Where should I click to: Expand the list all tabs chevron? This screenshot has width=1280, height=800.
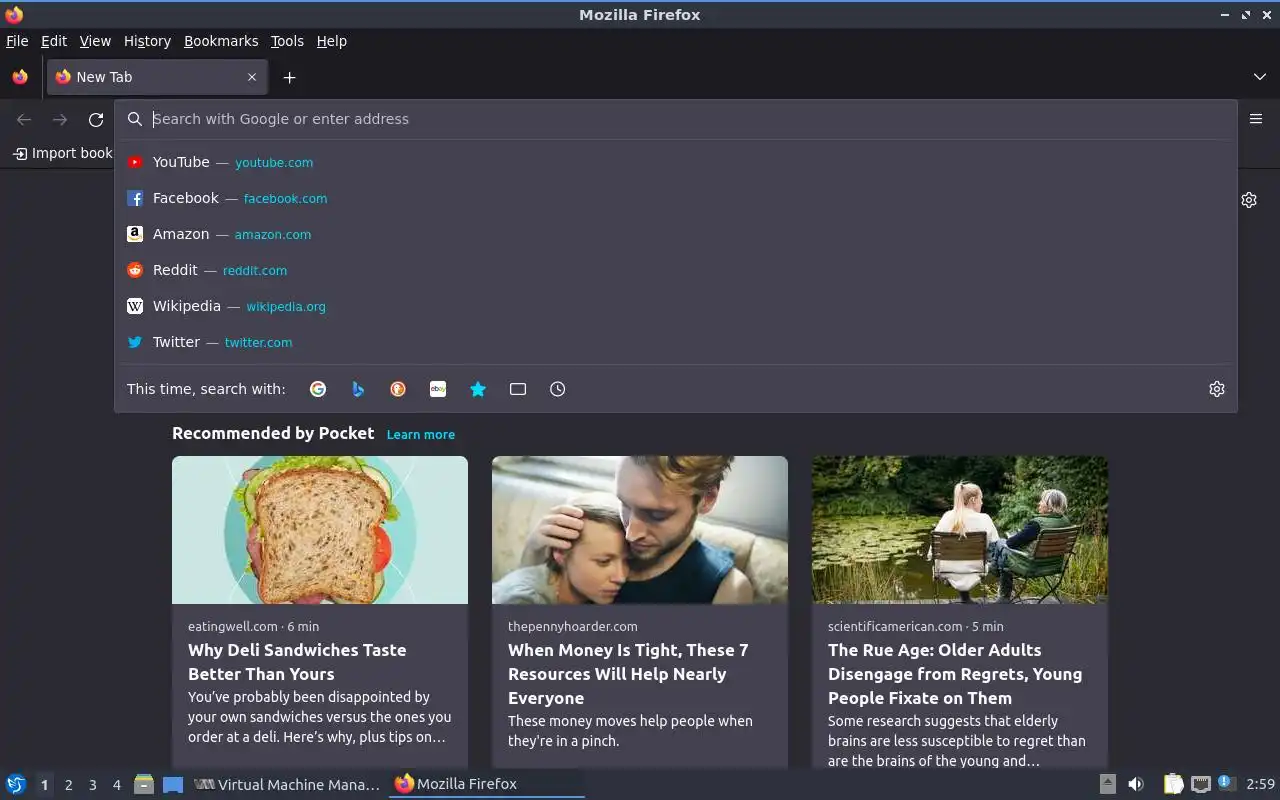tap(1259, 77)
